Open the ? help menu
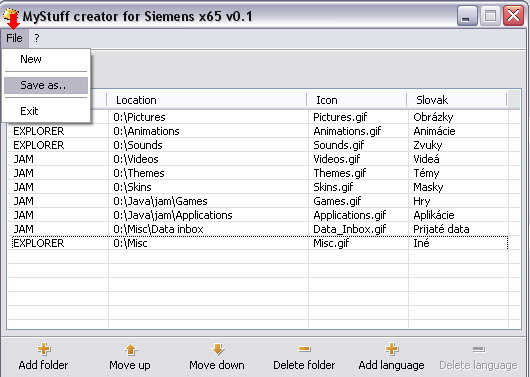530x377 pixels. [x=37, y=38]
